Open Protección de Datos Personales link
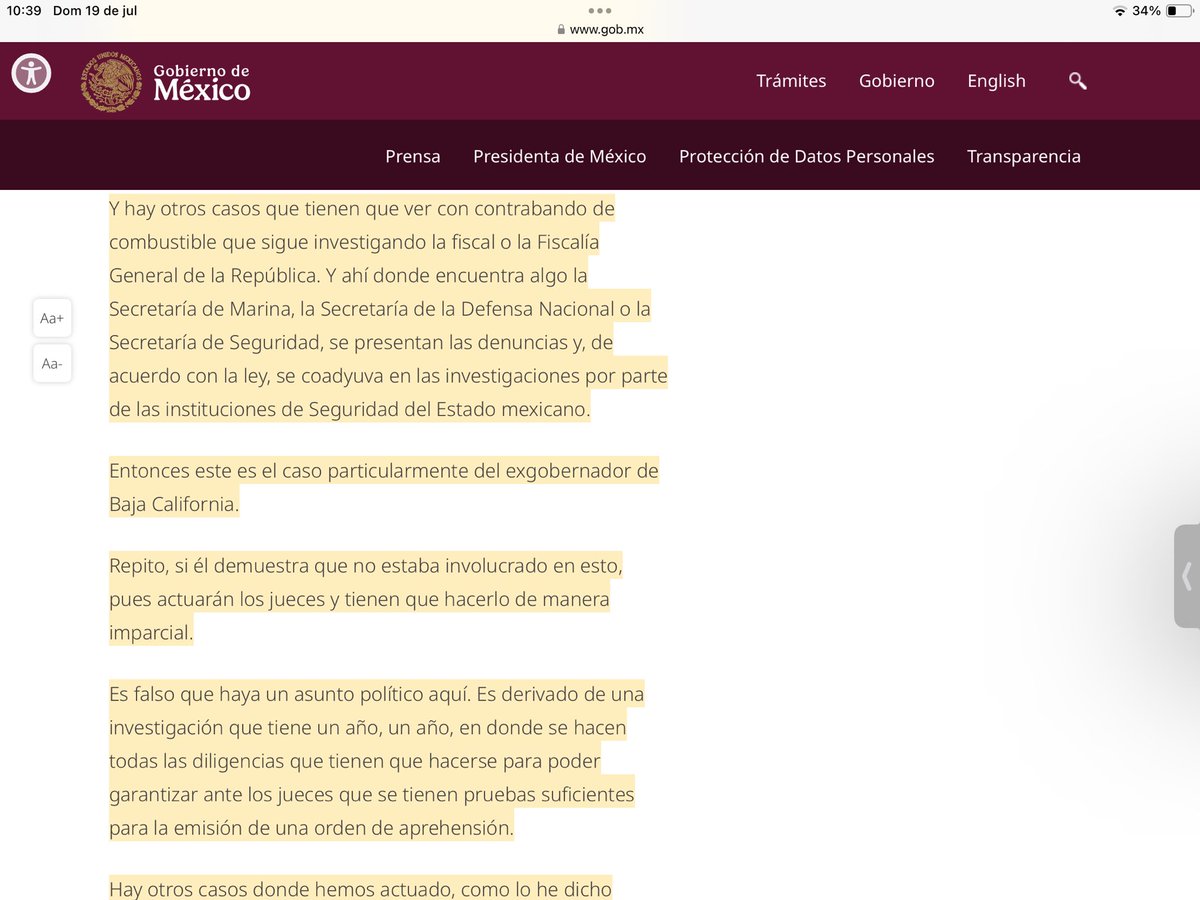 coord(807,156)
